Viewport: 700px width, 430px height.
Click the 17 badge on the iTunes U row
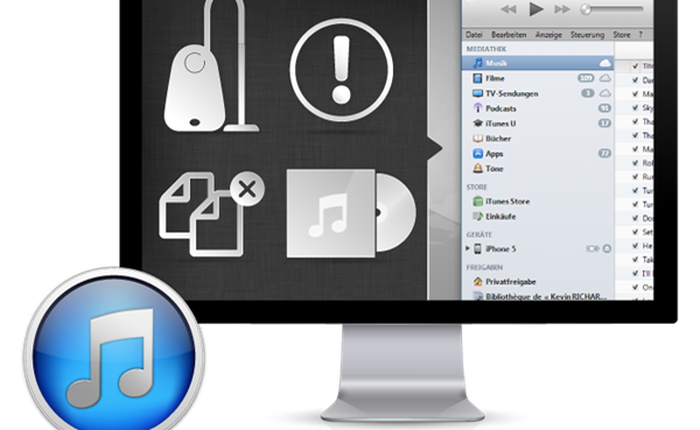click(604, 123)
